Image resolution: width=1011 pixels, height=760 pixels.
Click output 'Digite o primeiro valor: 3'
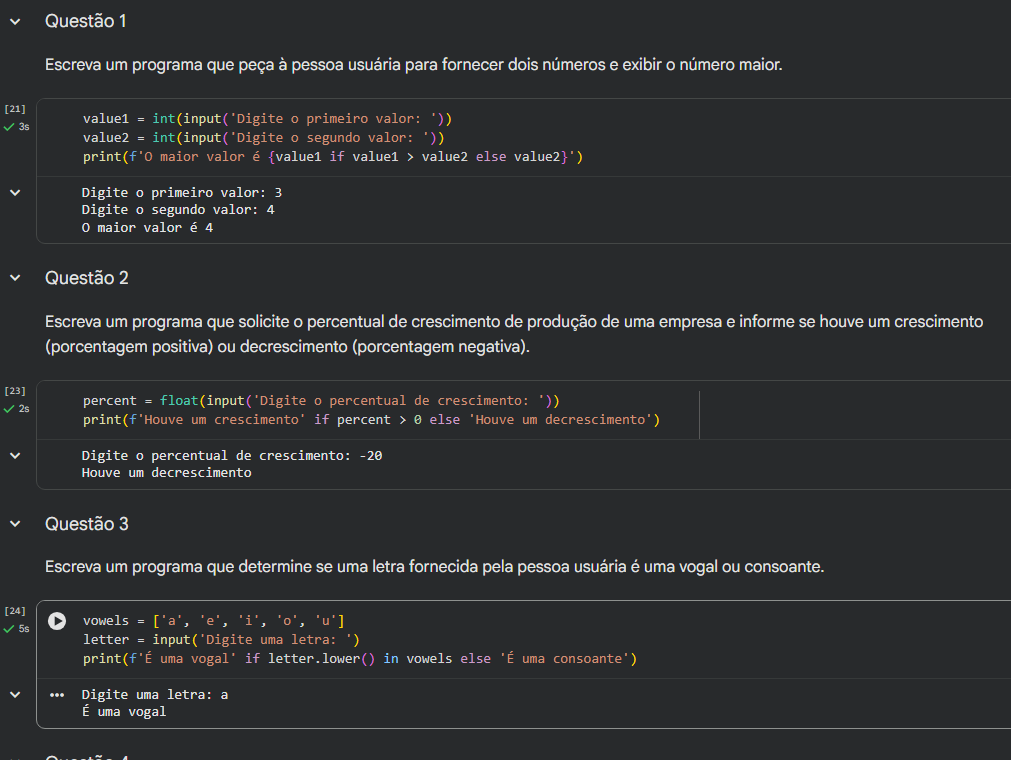(x=182, y=193)
